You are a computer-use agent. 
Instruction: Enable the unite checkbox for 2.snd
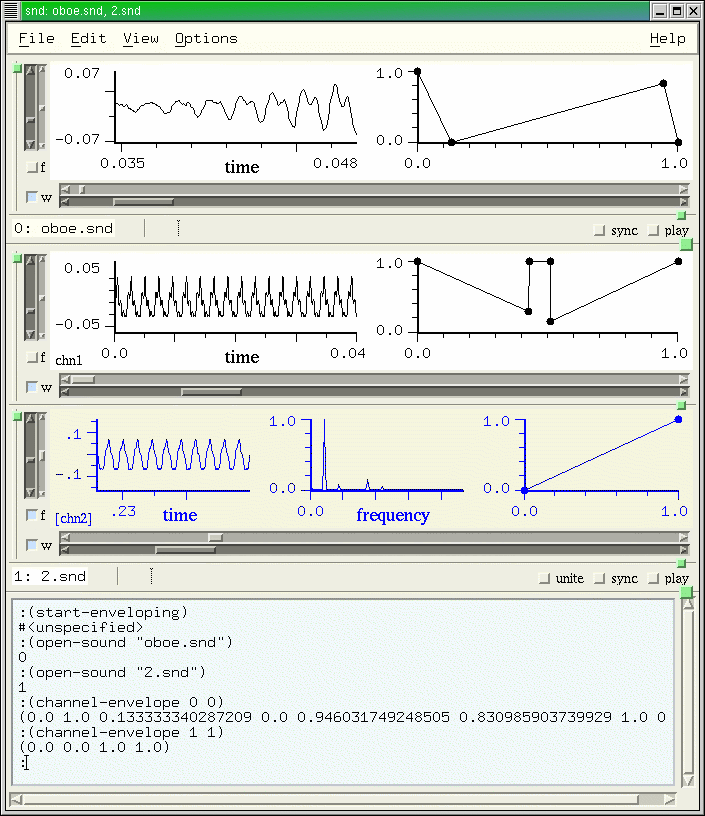coord(545,578)
